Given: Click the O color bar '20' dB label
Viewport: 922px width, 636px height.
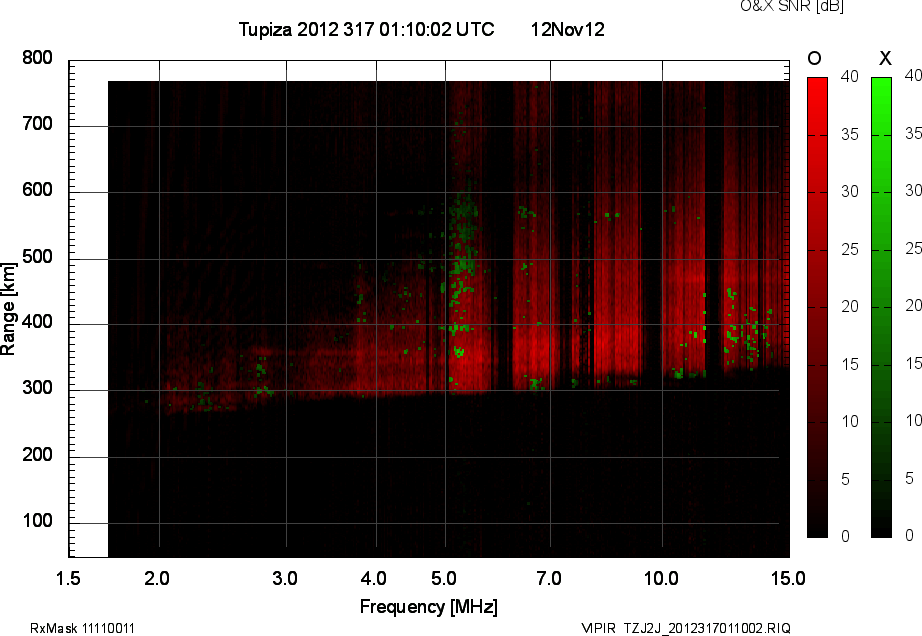Looking at the screenshot, I should point(849,306).
